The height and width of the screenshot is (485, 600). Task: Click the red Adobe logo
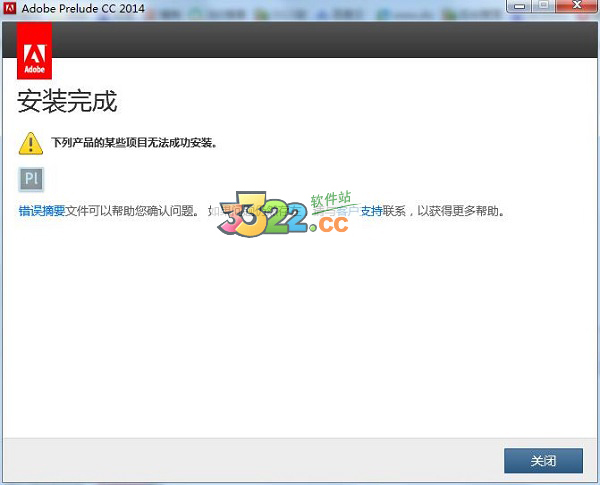34,51
